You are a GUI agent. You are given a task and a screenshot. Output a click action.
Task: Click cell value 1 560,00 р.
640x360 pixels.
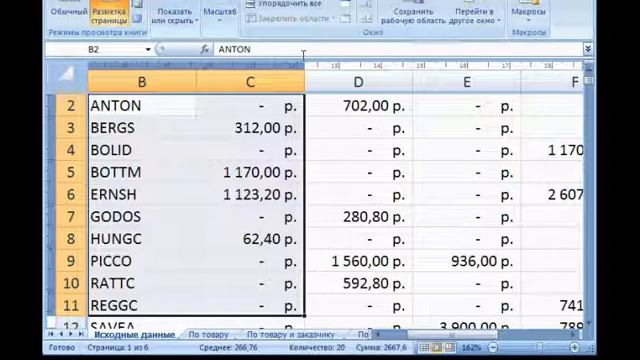click(359, 261)
